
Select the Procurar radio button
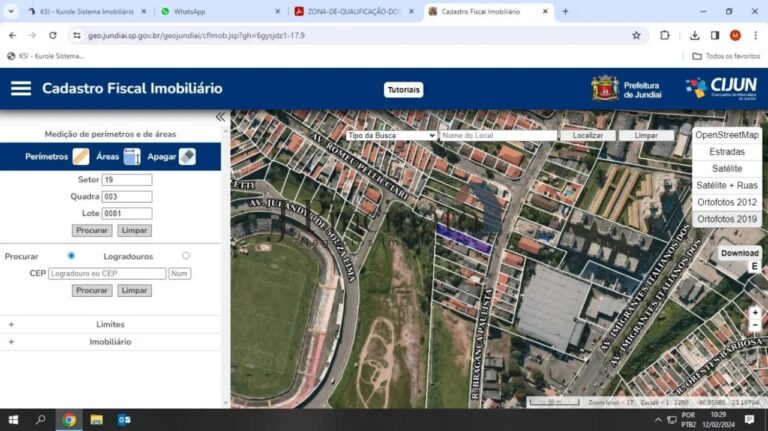pyautogui.click(x=71, y=256)
